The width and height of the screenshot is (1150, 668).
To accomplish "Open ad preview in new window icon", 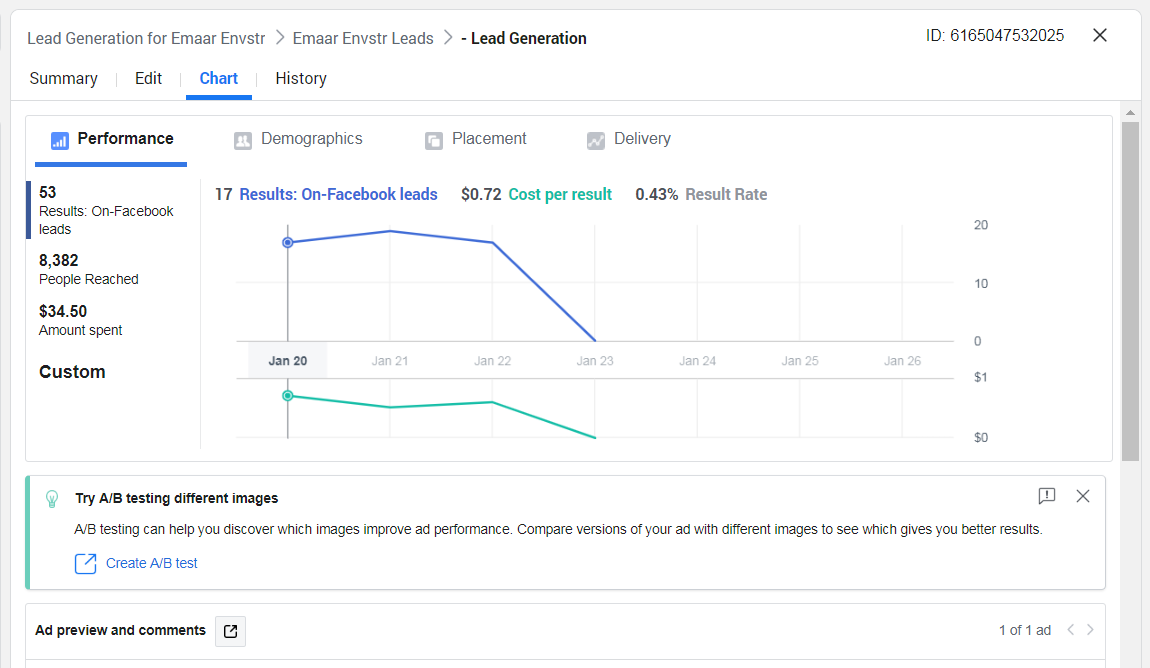I will tap(231, 631).
